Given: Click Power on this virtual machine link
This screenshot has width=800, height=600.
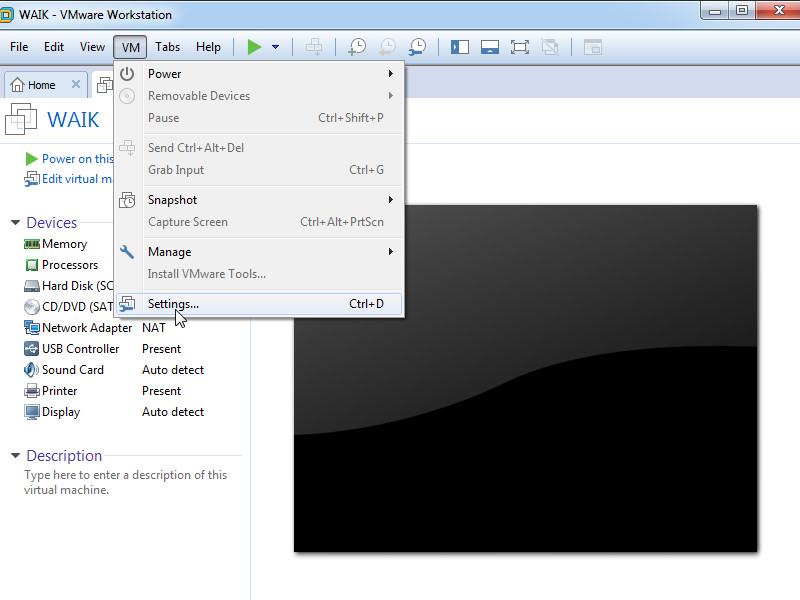Looking at the screenshot, I should point(78,159).
